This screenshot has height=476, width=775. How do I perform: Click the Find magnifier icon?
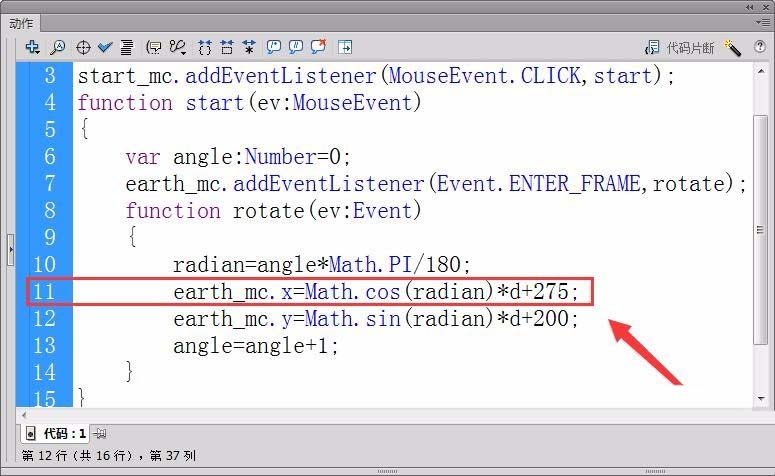point(58,47)
